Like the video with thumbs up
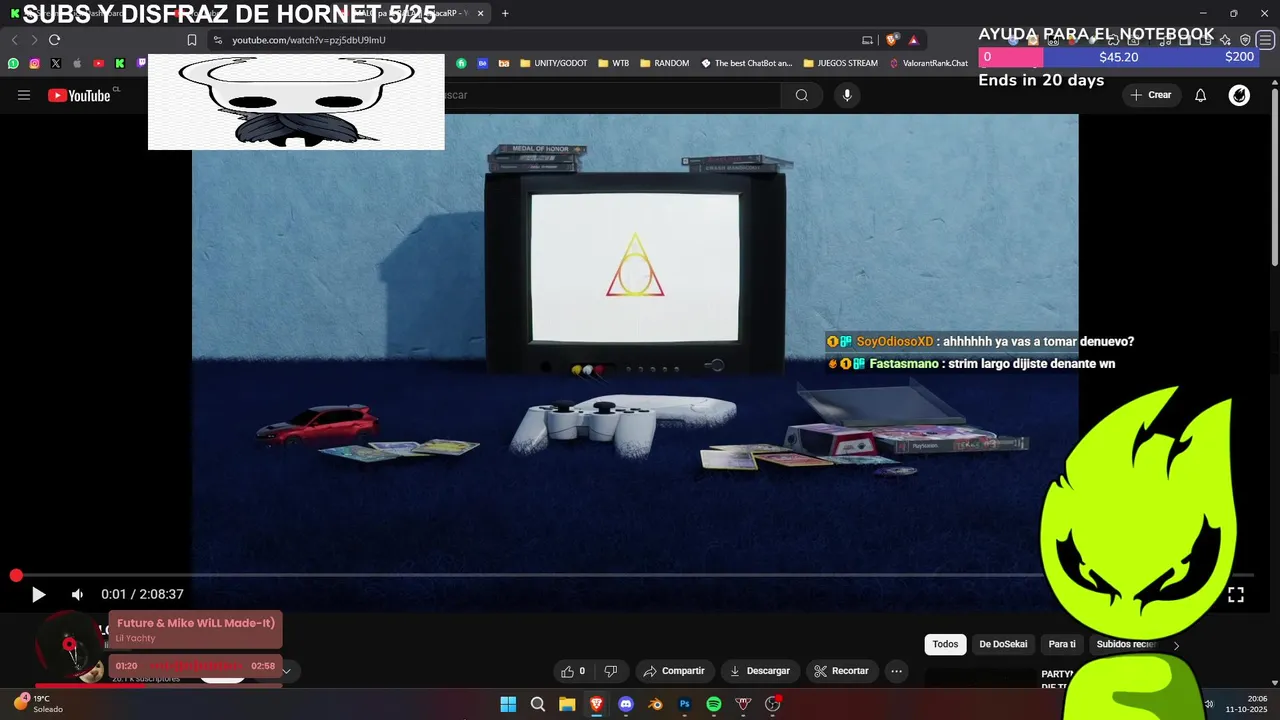 (x=574, y=671)
